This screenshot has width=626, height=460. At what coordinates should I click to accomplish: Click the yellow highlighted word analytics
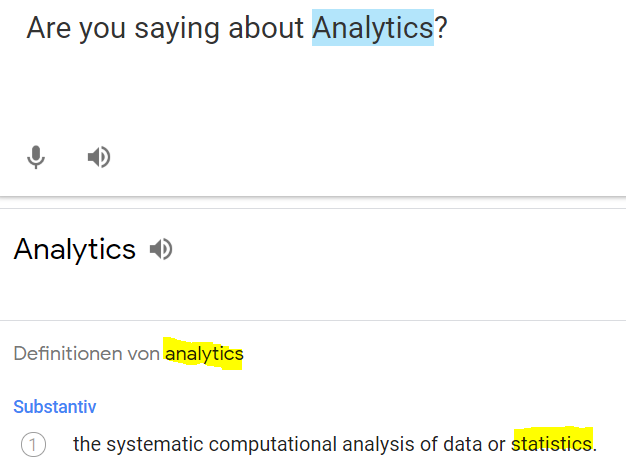click(x=204, y=354)
